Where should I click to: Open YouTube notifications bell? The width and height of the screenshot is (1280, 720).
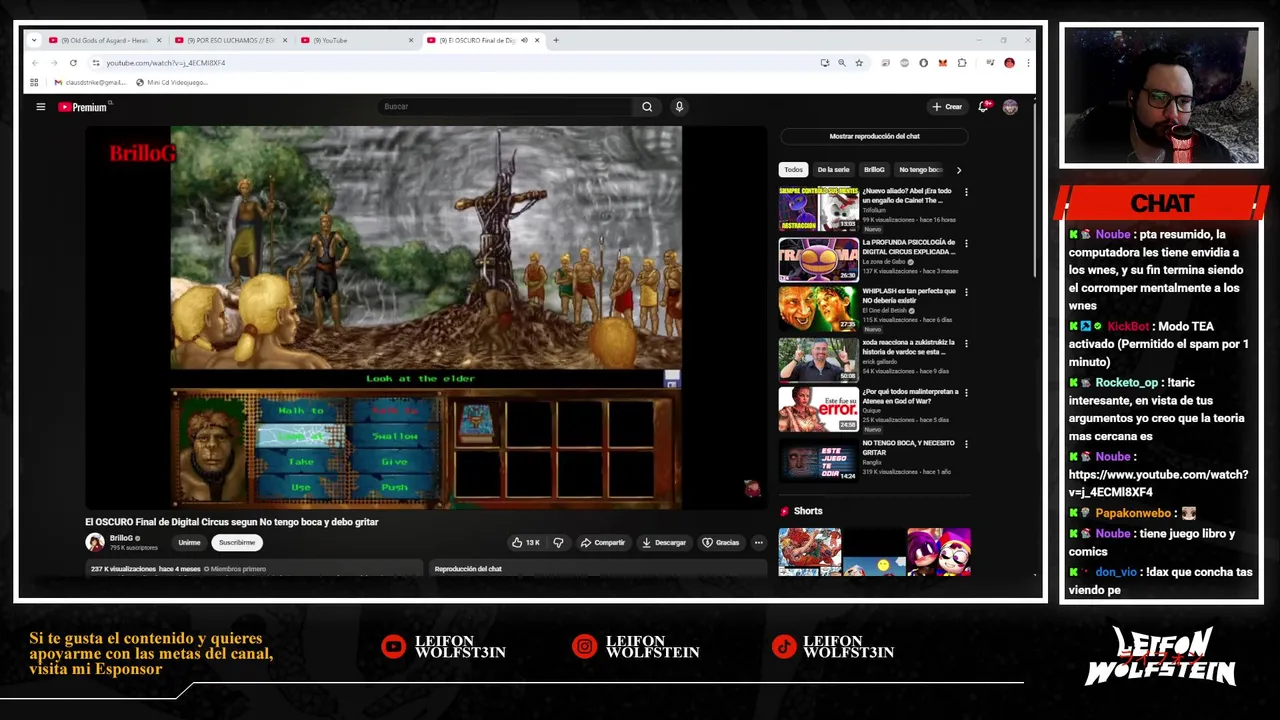click(984, 107)
